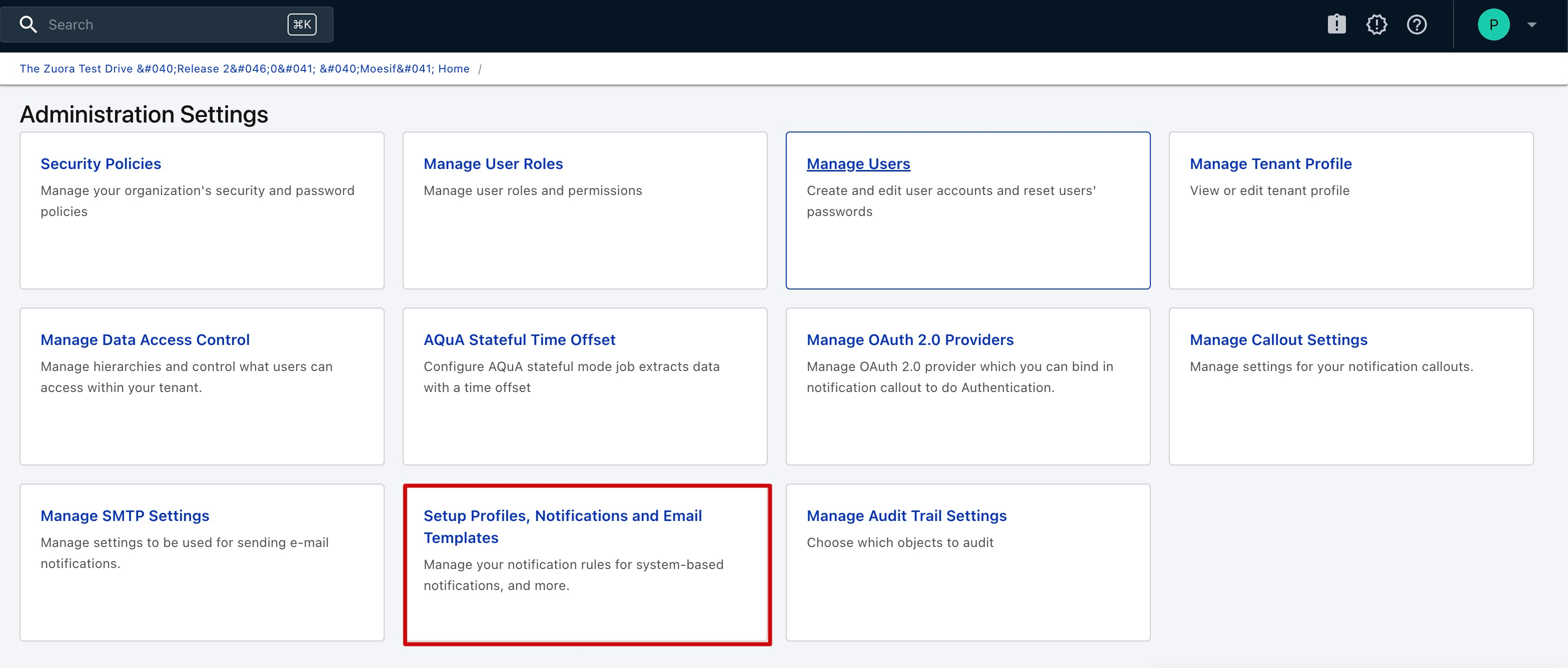
Task: Click into the Search input field
Action: 158,24
